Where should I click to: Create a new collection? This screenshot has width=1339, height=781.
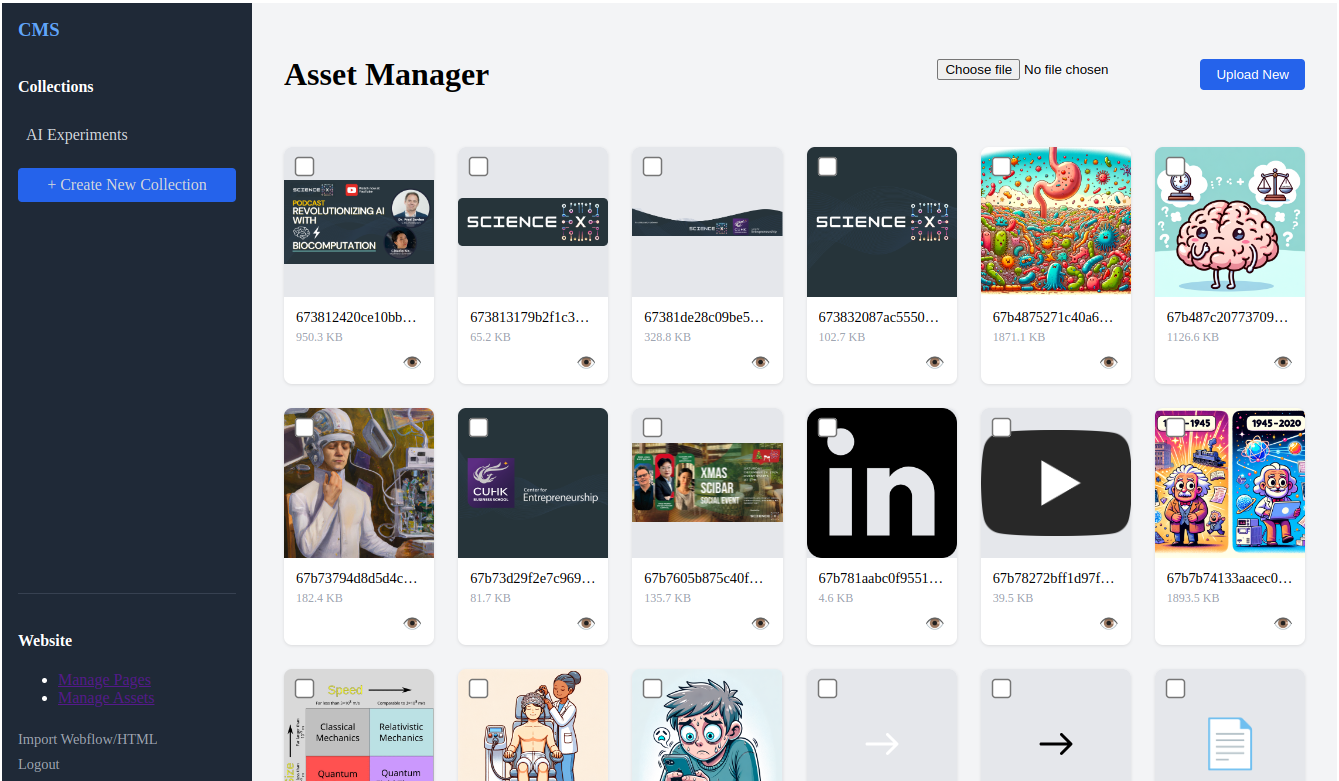tap(127, 185)
